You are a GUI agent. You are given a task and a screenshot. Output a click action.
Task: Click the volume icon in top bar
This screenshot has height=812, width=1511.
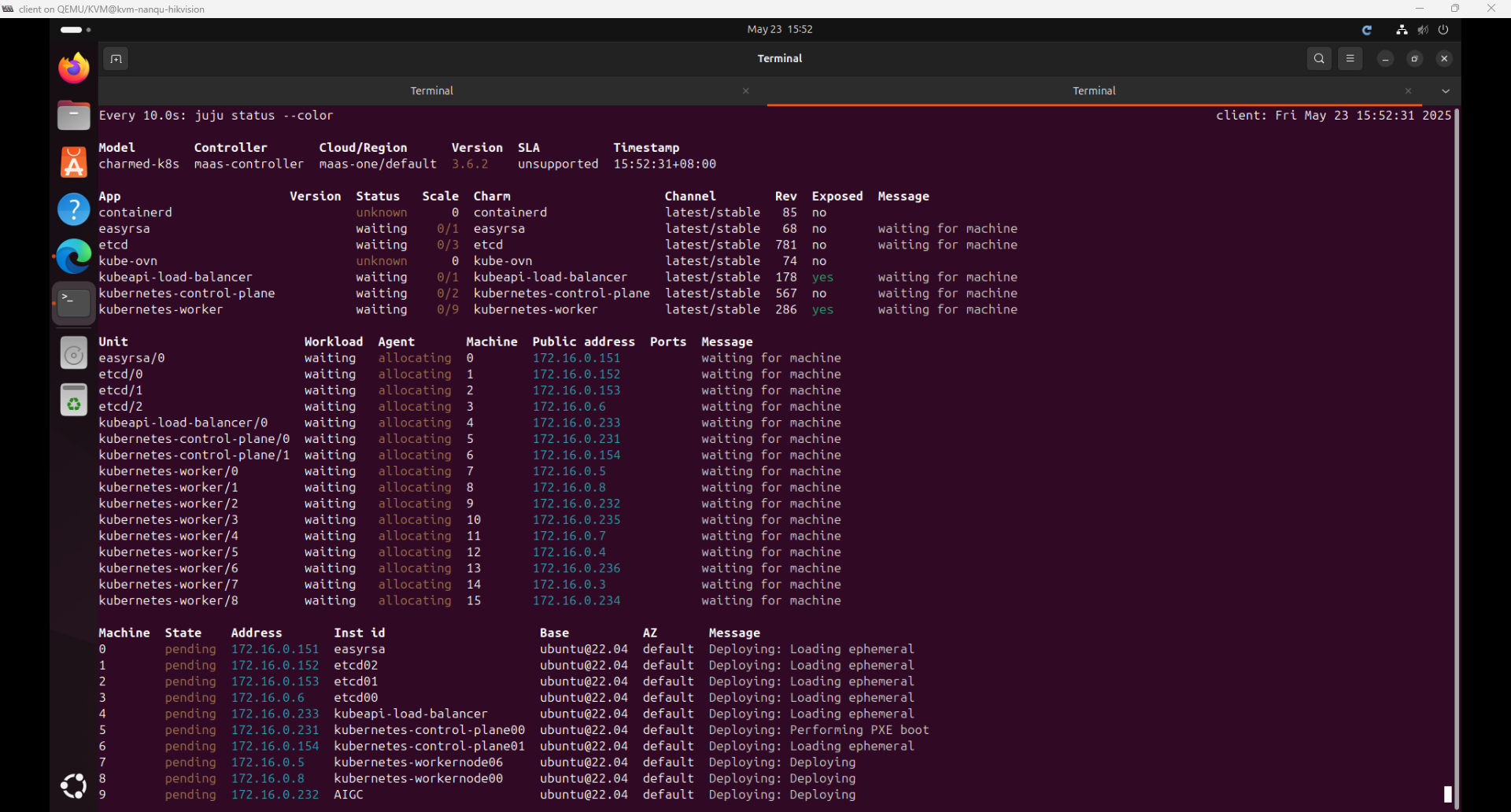point(1423,30)
